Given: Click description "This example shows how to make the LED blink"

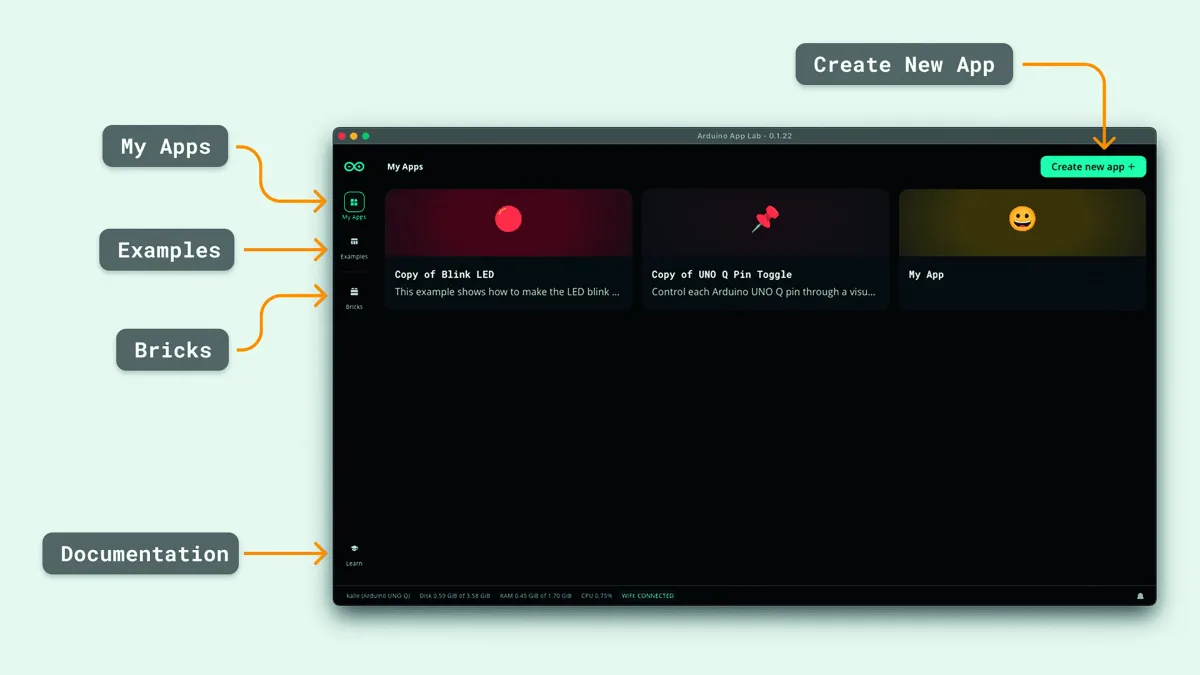Looking at the screenshot, I should click(x=507, y=292).
